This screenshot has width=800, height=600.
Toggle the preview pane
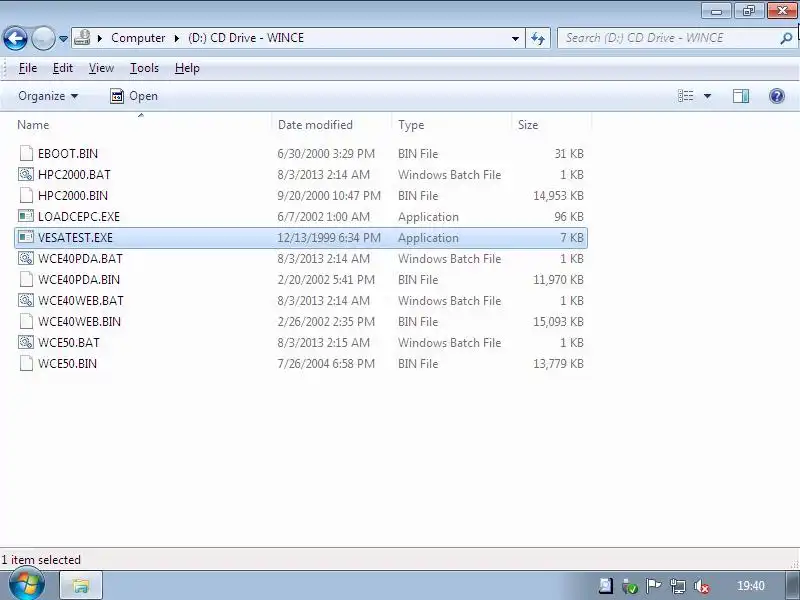click(741, 96)
